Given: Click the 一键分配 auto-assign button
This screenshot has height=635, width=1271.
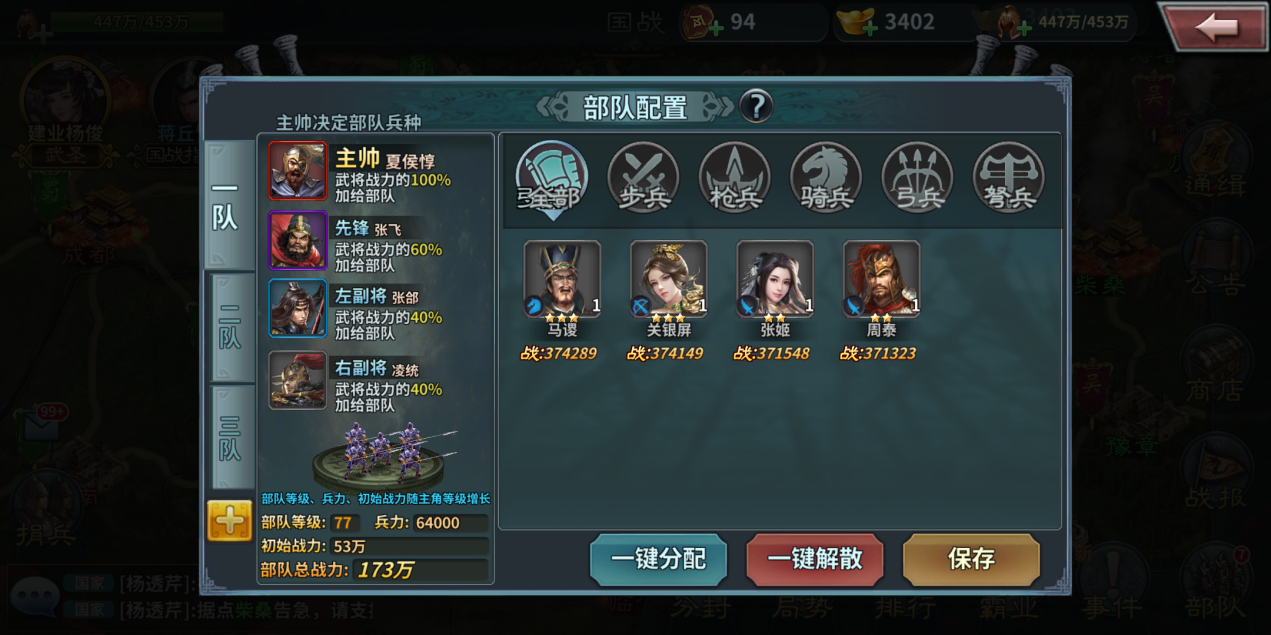Looking at the screenshot, I should pyautogui.click(x=659, y=559).
